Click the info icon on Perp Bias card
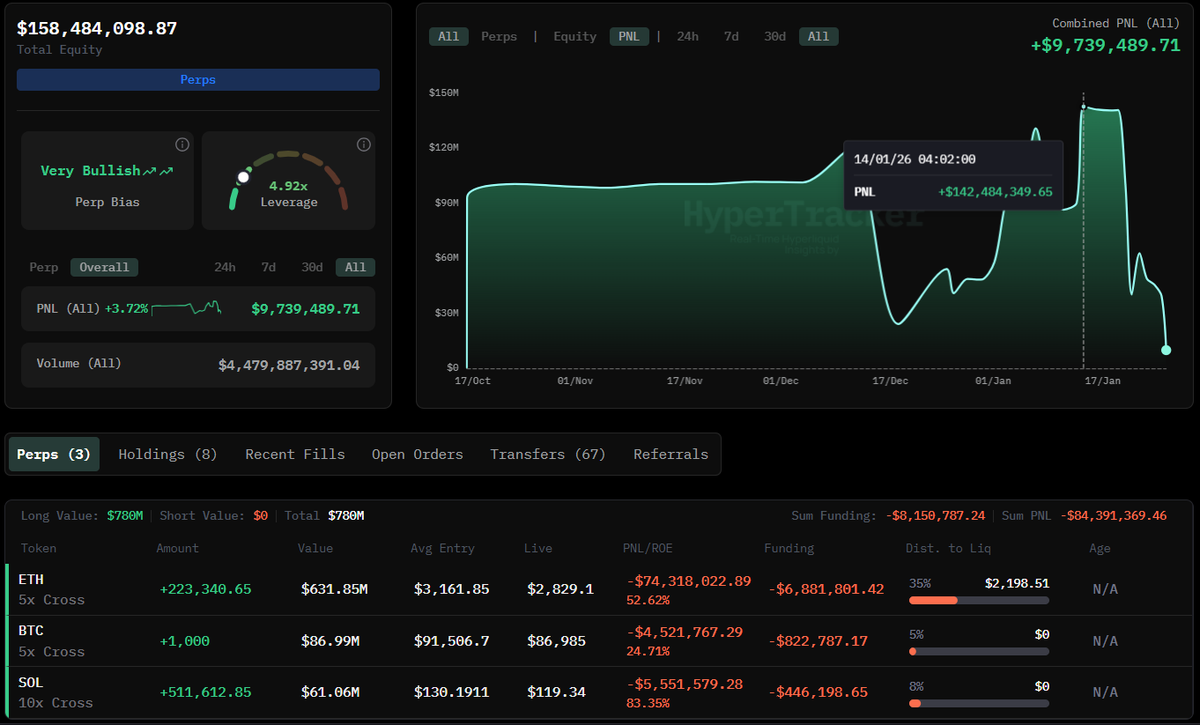 click(182, 144)
